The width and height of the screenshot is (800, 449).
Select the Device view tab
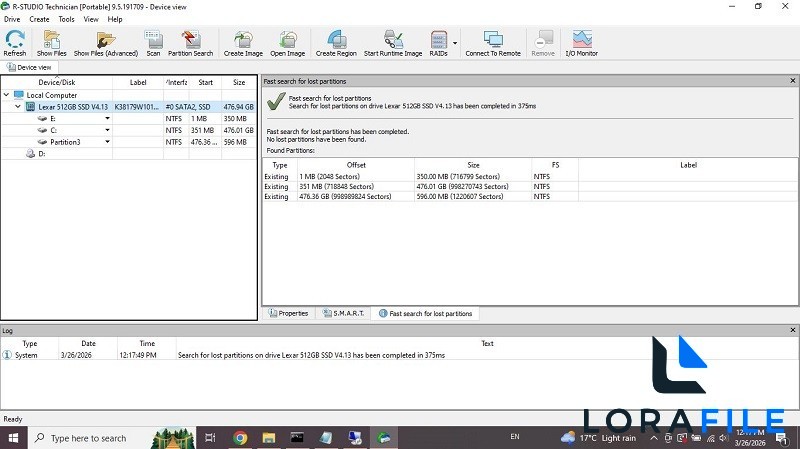[30, 67]
